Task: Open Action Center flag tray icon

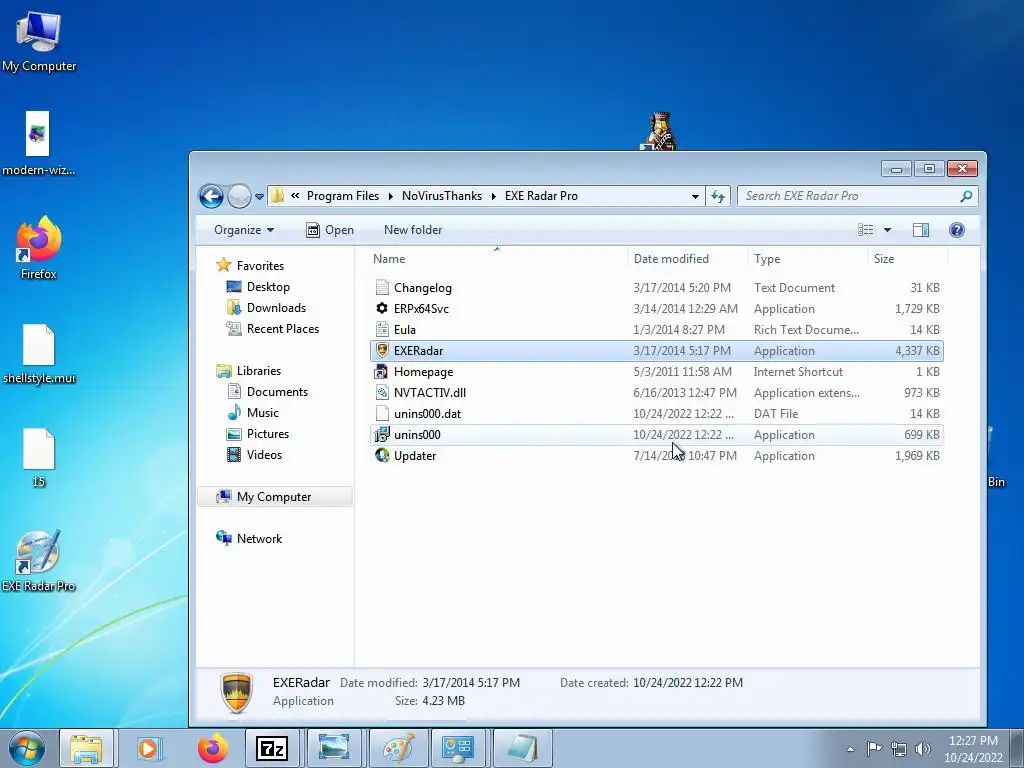Action: point(874,749)
